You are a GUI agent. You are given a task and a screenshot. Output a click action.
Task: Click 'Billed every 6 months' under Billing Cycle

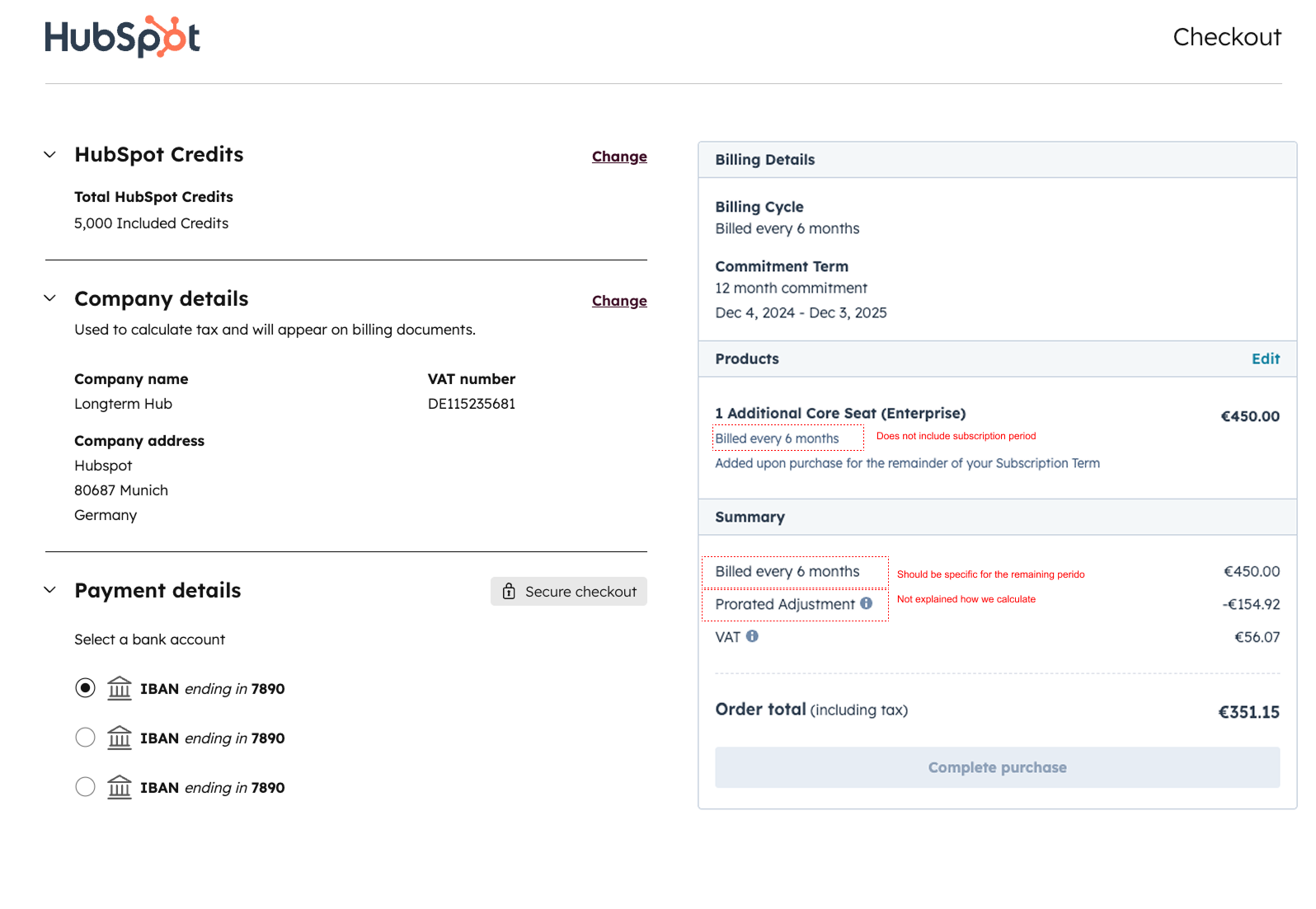(787, 229)
